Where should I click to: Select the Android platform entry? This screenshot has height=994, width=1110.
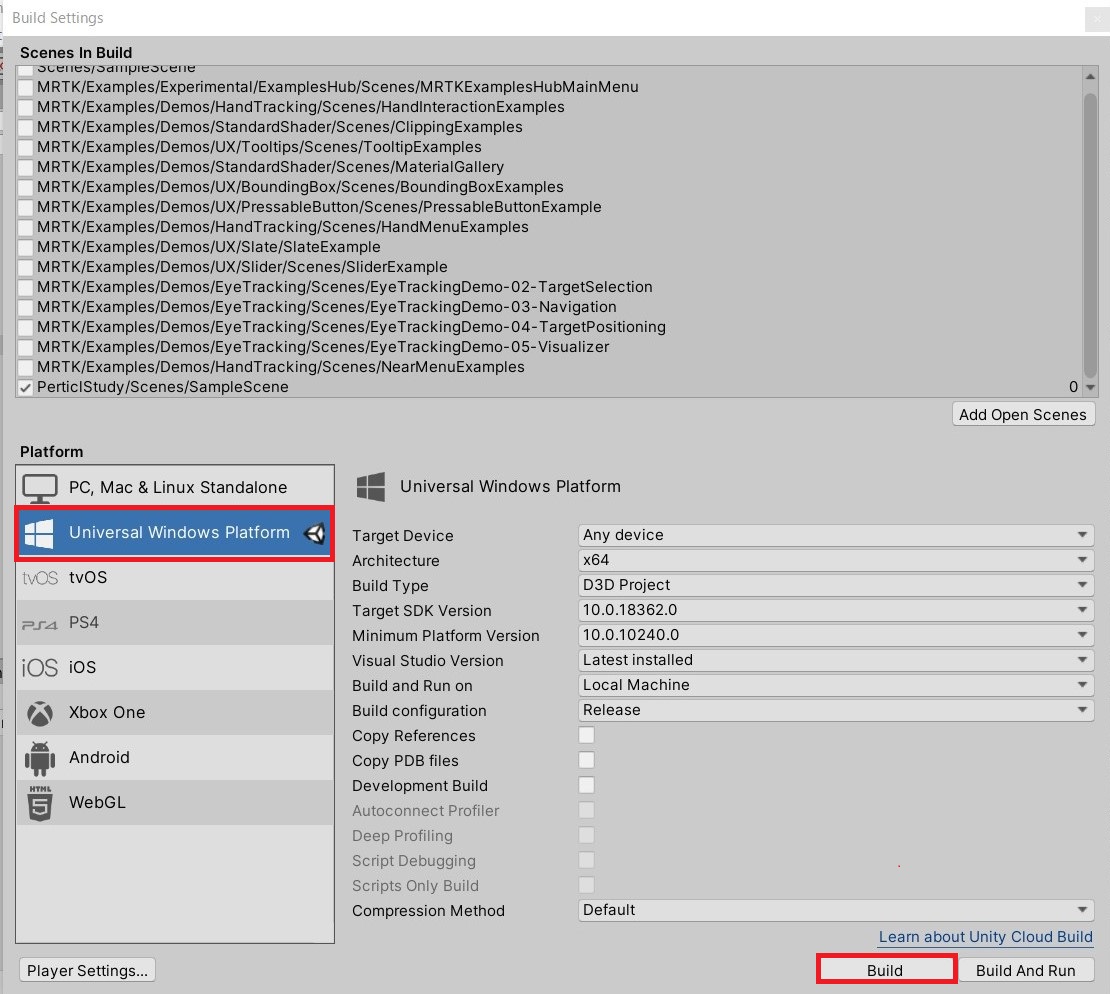point(175,758)
